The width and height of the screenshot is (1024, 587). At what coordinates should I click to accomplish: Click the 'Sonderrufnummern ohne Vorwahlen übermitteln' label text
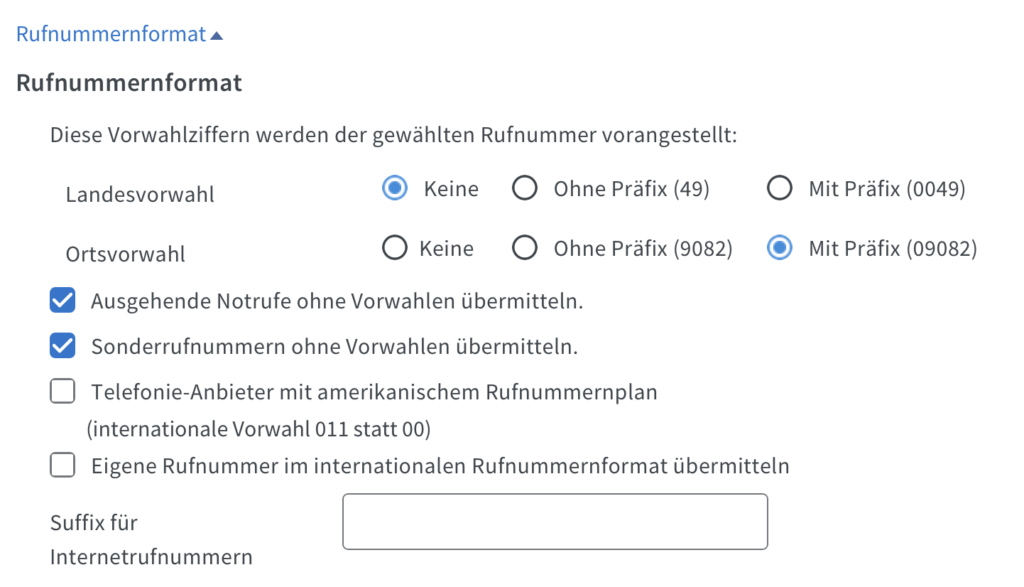click(x=335, y=347)
